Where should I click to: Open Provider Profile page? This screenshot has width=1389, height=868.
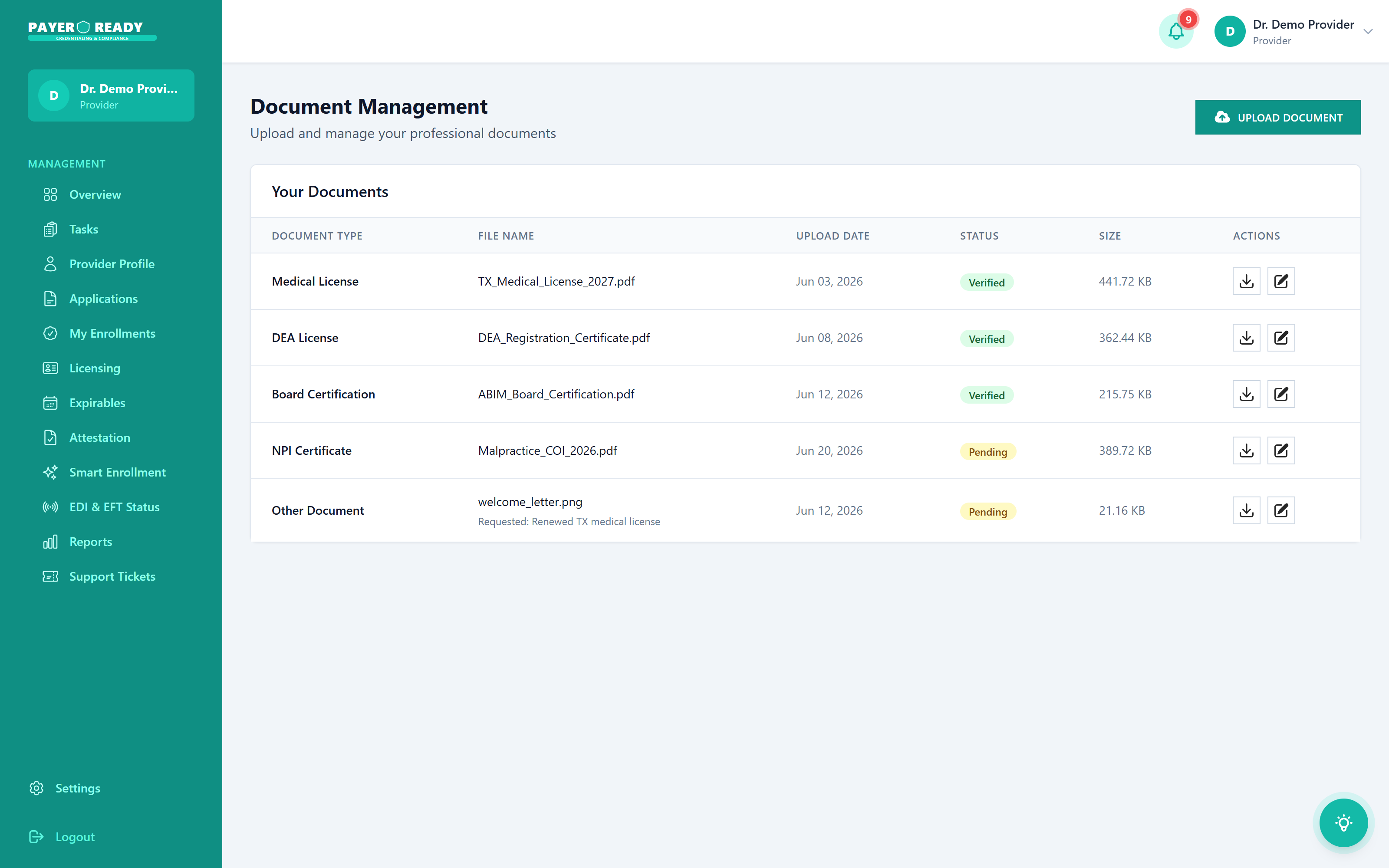111,264
